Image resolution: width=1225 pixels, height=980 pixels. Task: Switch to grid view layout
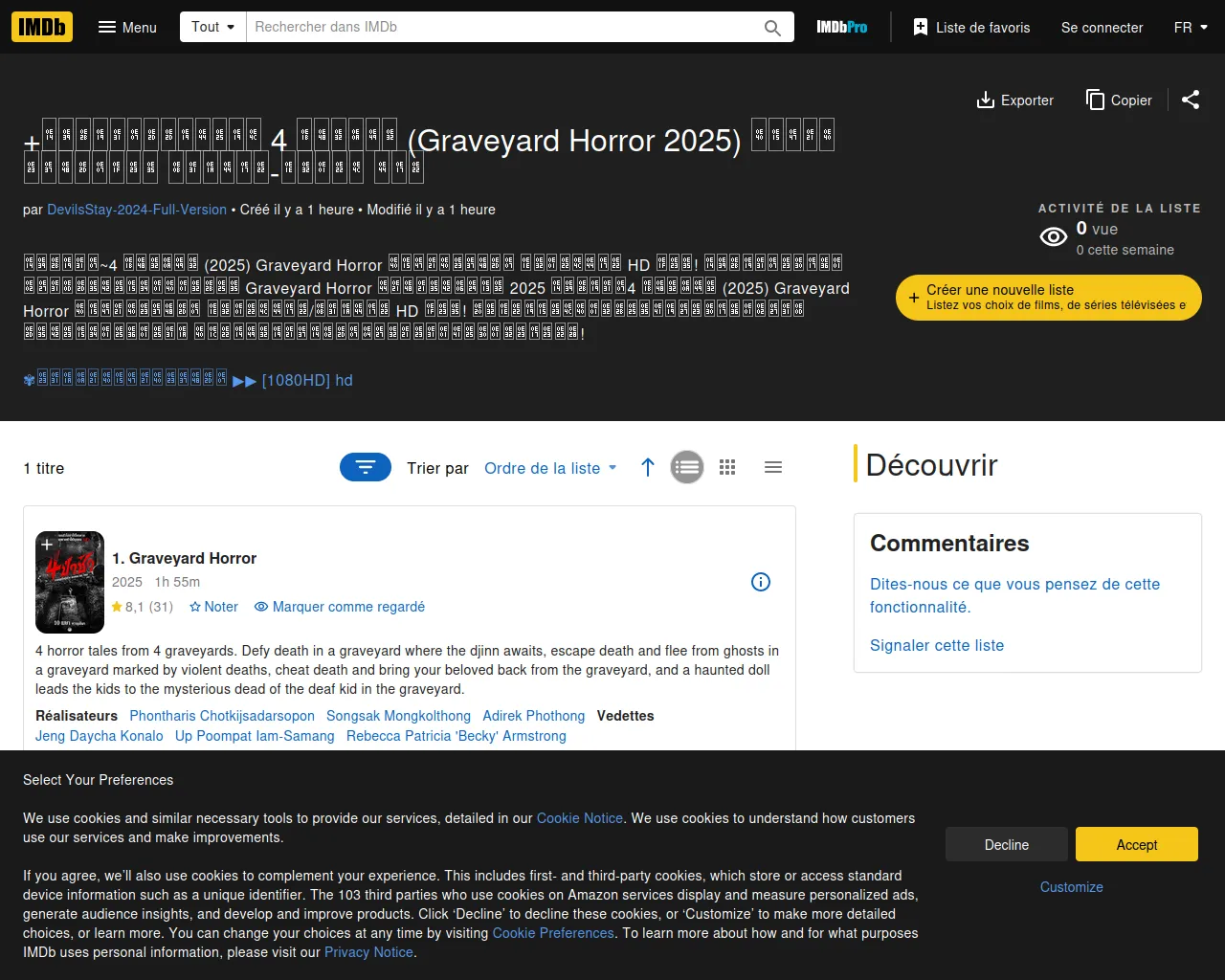pos(727,467)
